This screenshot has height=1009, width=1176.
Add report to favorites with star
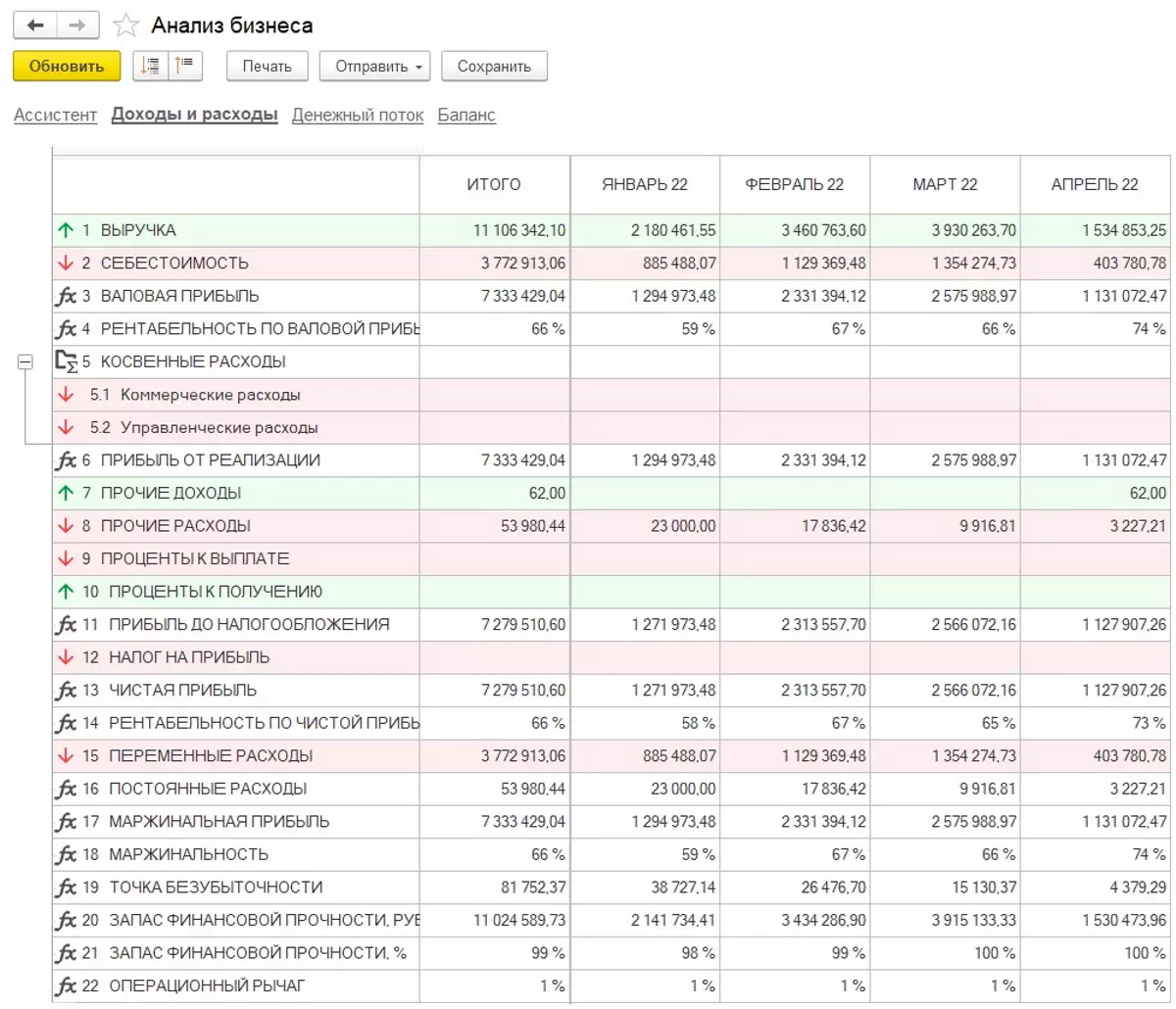click(126, 26)
